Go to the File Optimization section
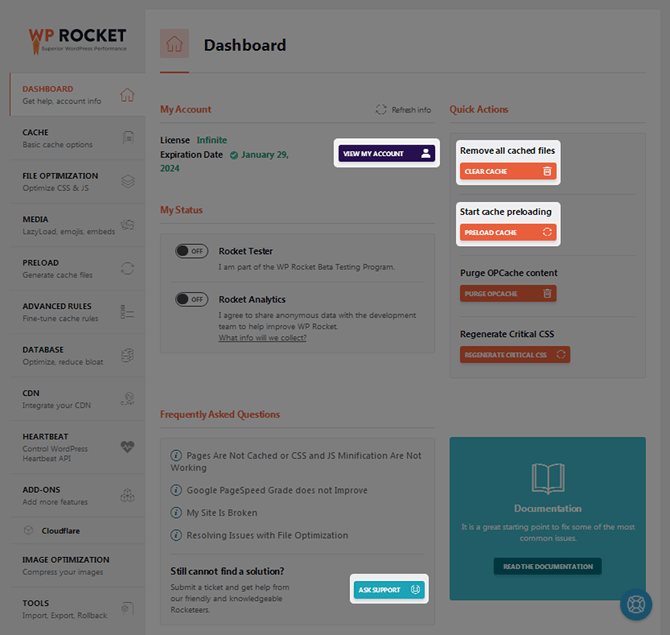The image size is (670, 635). tap(78, 182)
